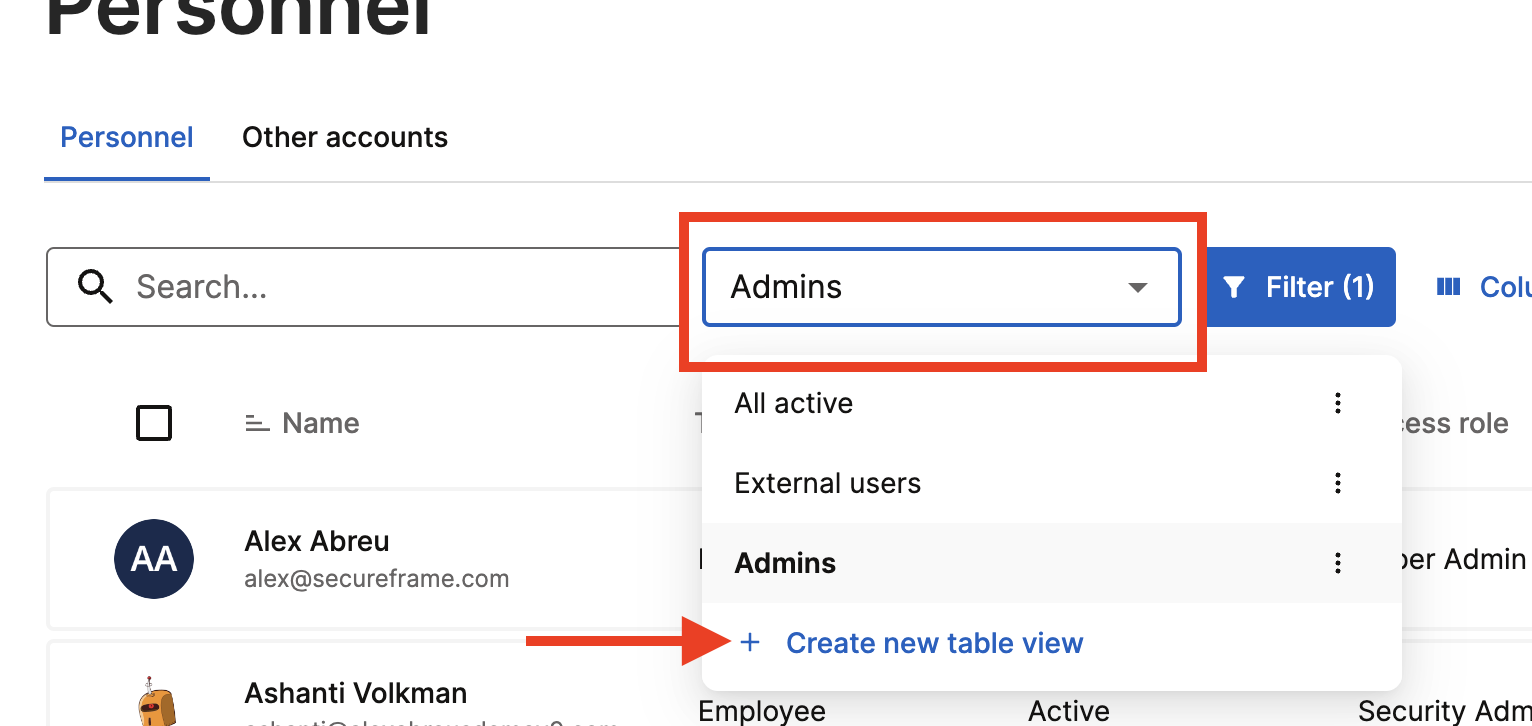Click the dropdown arrow in Admins selector

1137,288
